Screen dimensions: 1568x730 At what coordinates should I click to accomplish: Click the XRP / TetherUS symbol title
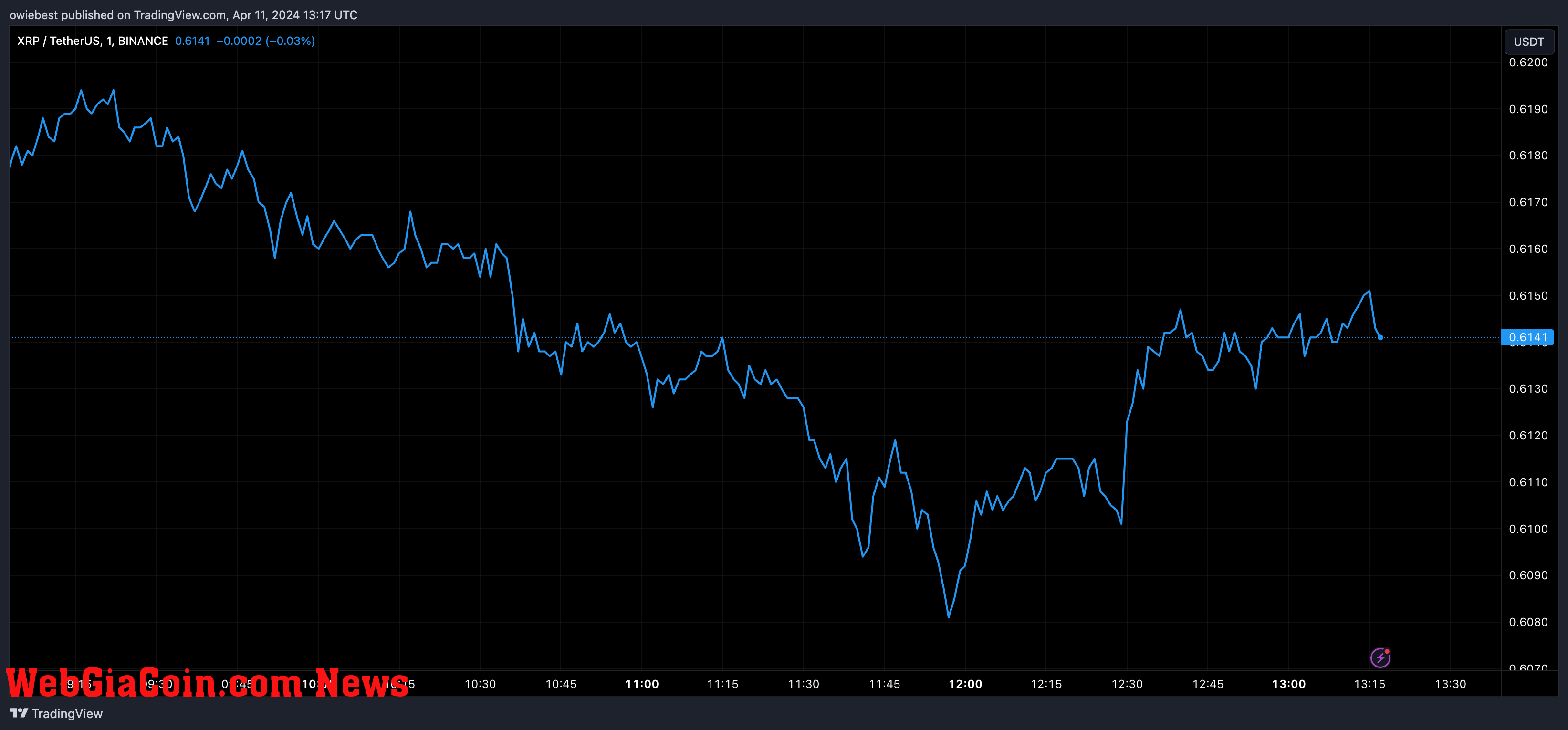click(93, 41)
